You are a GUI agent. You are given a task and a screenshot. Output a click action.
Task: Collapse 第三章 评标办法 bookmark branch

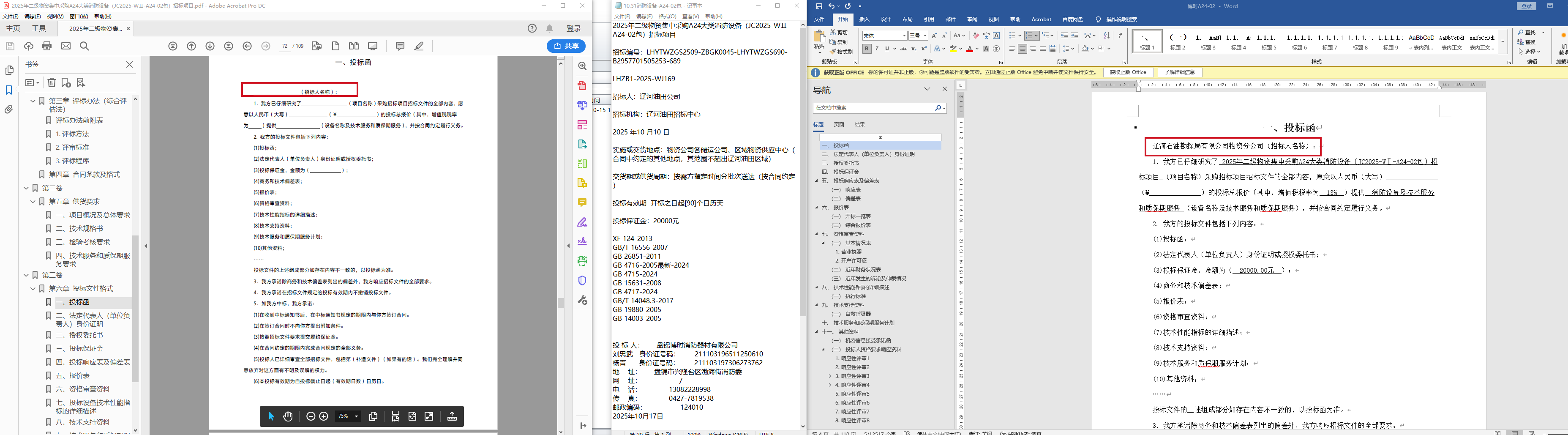coord(33,101)
